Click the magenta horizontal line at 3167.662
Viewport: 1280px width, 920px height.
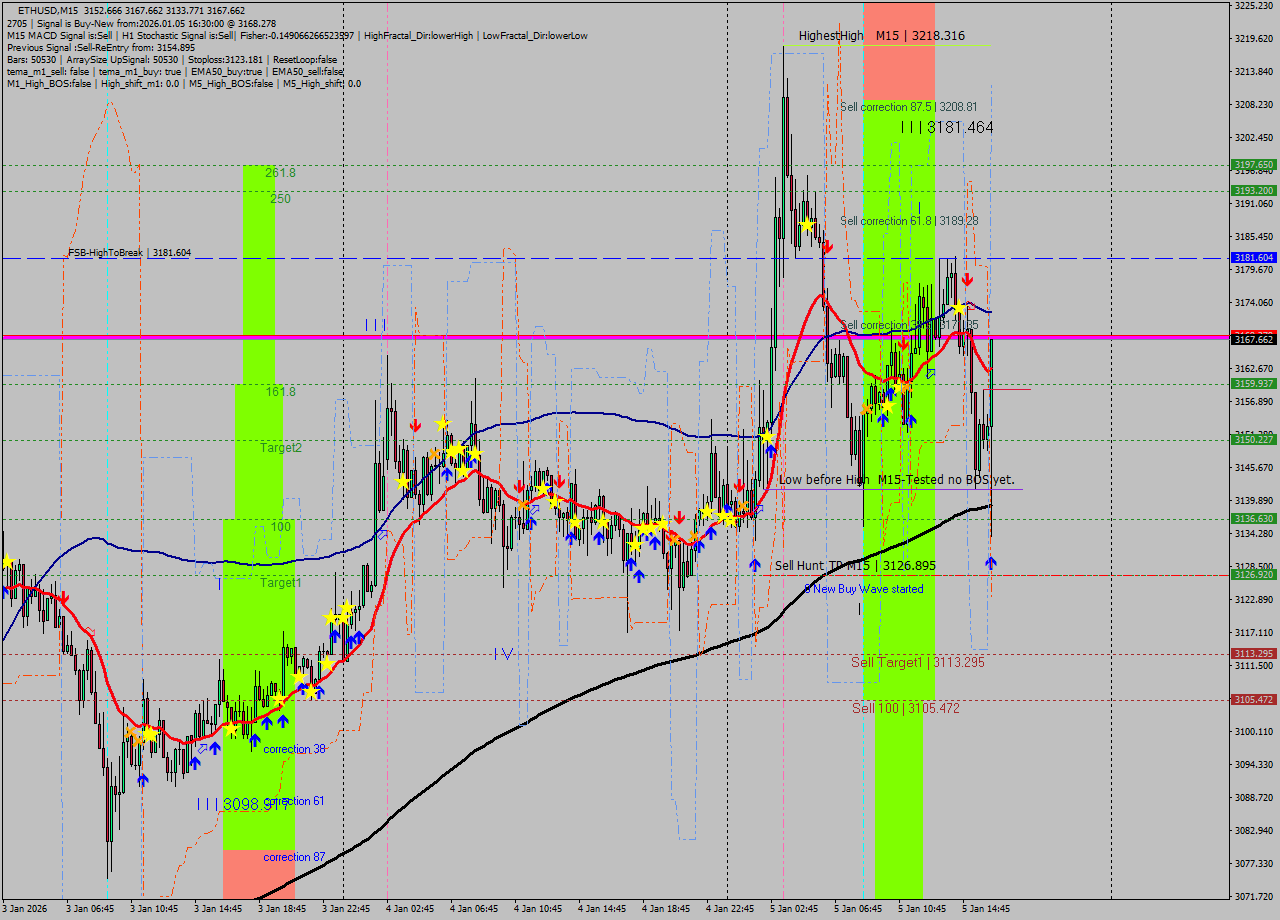tap(500, 338)
